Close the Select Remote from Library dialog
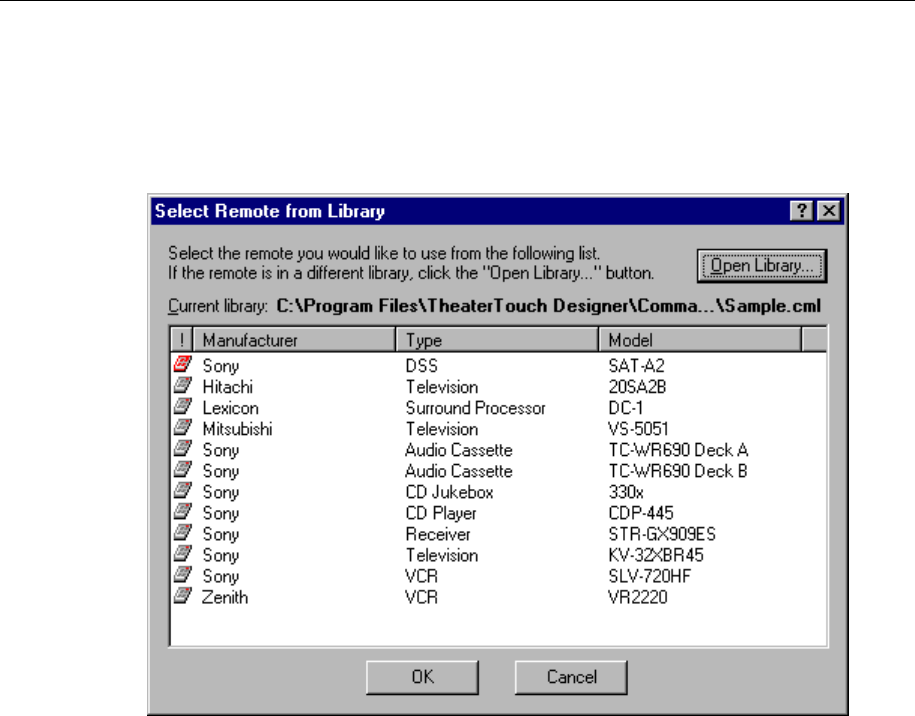Screen dimensions: 915x716 (829, 211)
